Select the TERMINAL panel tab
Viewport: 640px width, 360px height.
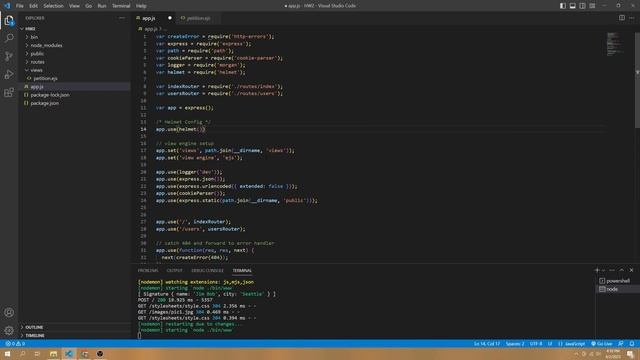pyautogui.click(x=242, y=271)
